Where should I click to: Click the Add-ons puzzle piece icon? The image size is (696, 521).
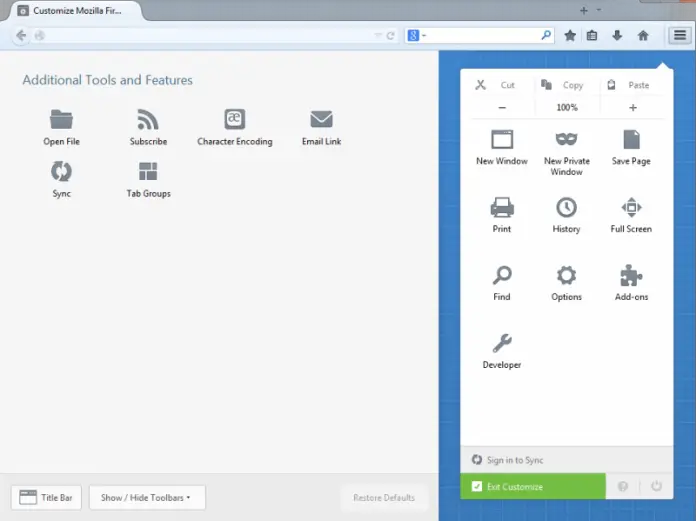pyautogui.click(x=631, y=275)
